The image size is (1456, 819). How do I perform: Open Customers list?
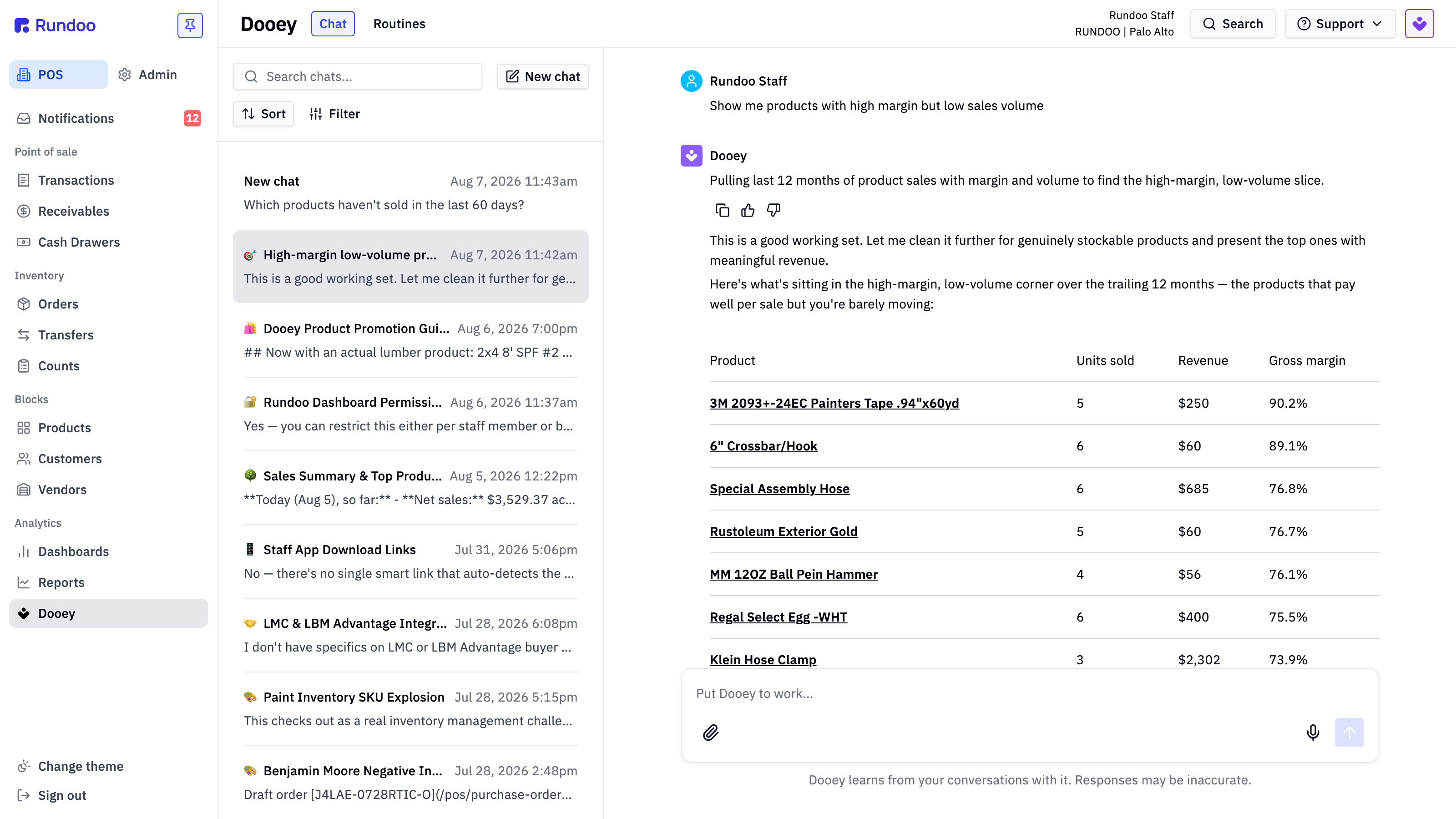point(109,458)
